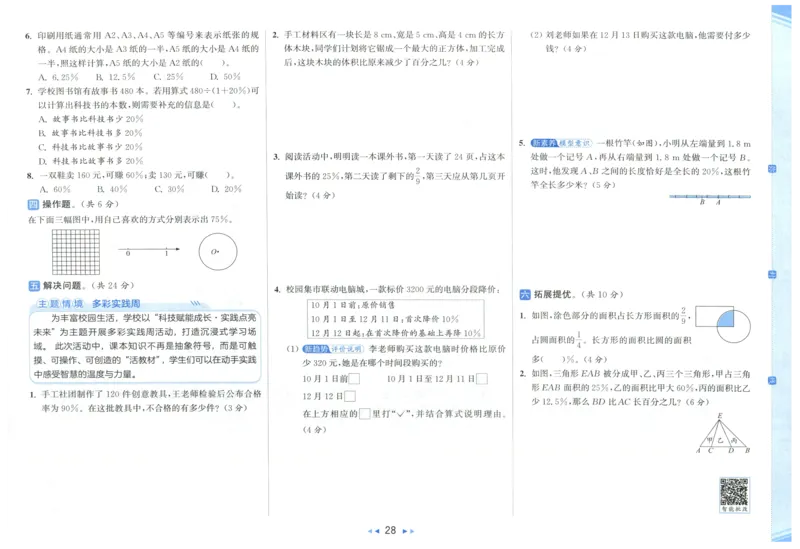The width and height of the screenshot is (800, 549).
Task: Click the answer blank in question 7
Action: (x=223, y=105)
